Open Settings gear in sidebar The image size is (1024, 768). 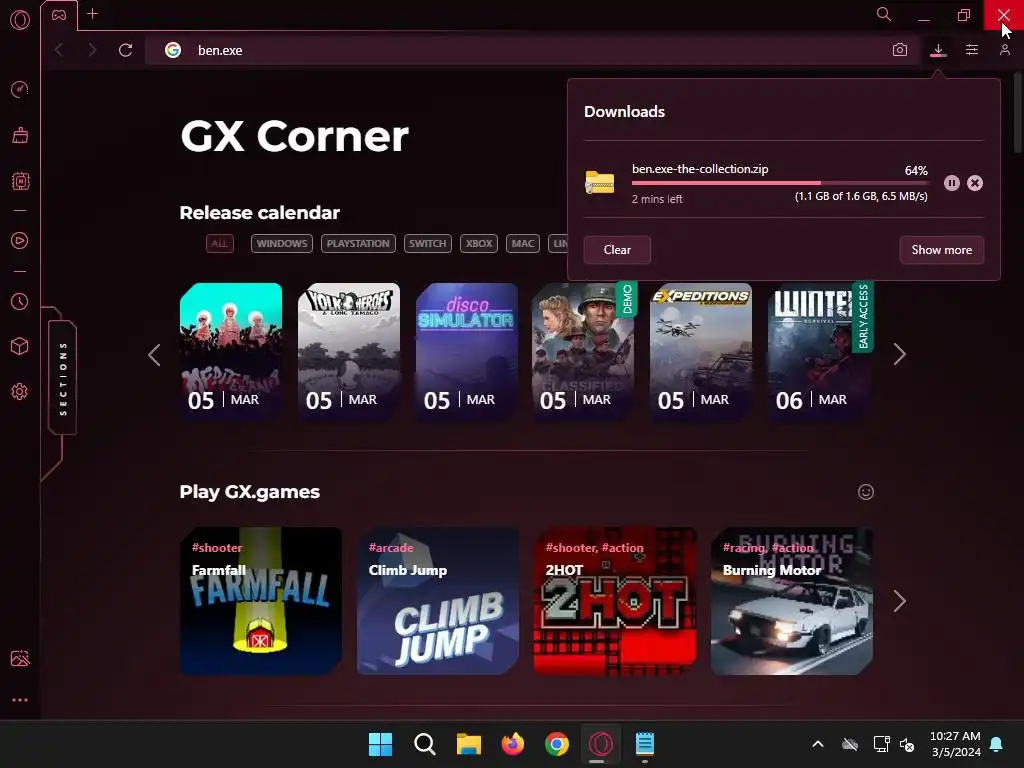[x=20, y=391]
